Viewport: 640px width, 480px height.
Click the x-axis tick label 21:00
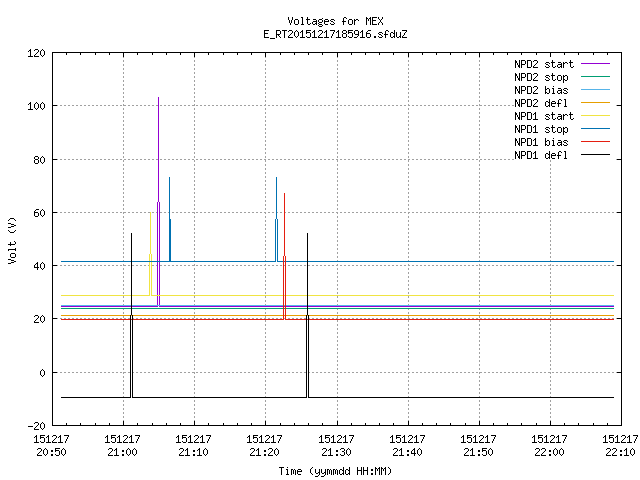pos(122,452)
